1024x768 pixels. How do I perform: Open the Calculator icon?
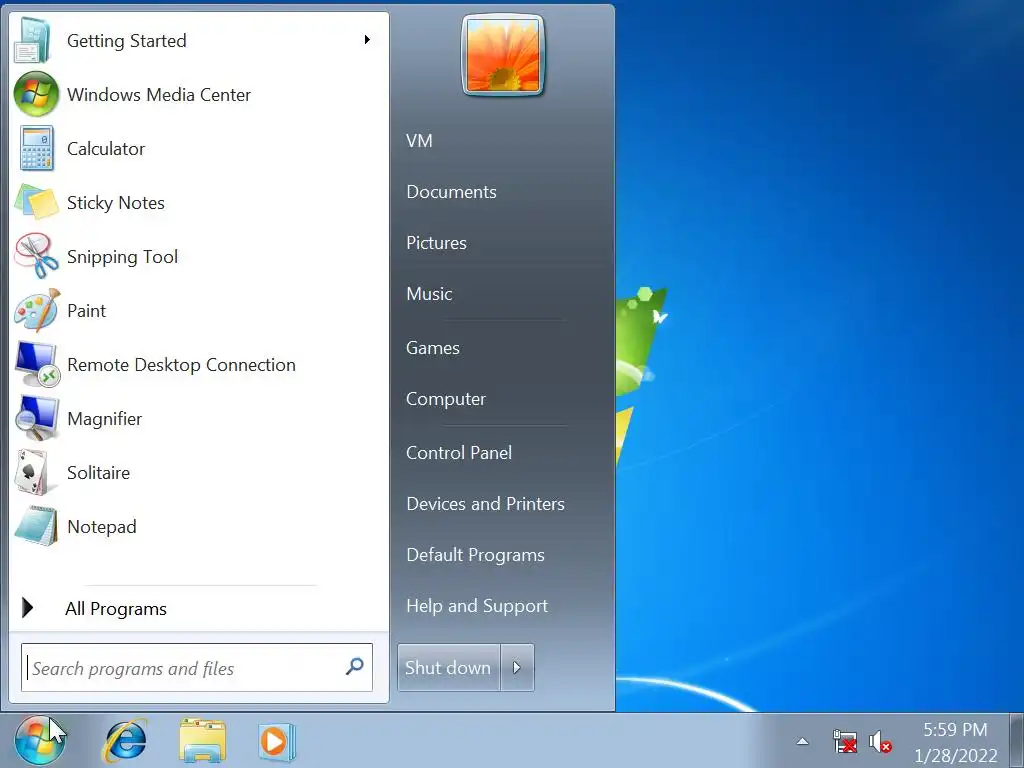(x=36, y=149)
